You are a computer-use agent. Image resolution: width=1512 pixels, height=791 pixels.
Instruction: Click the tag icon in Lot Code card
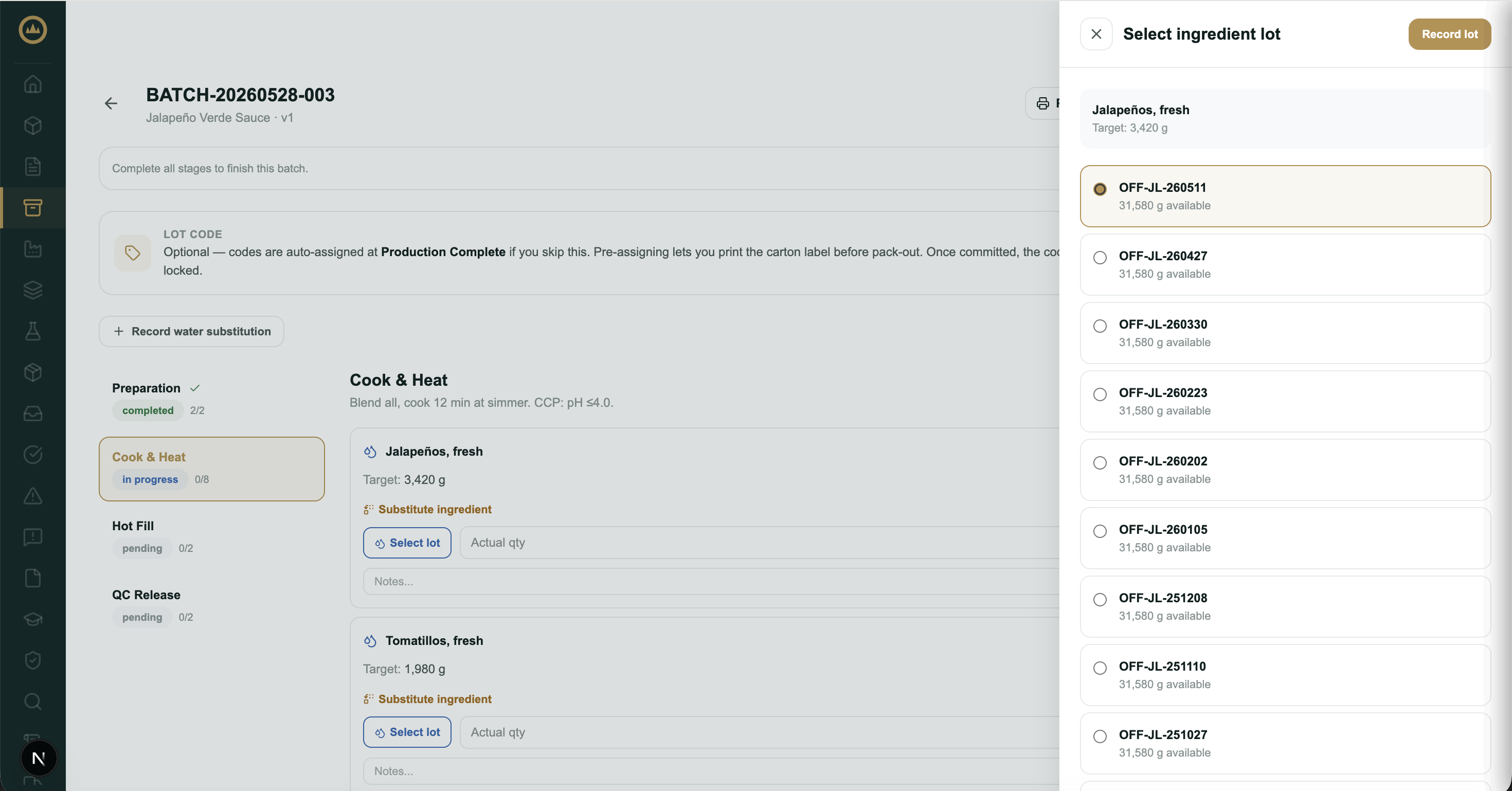pos(133,253)
